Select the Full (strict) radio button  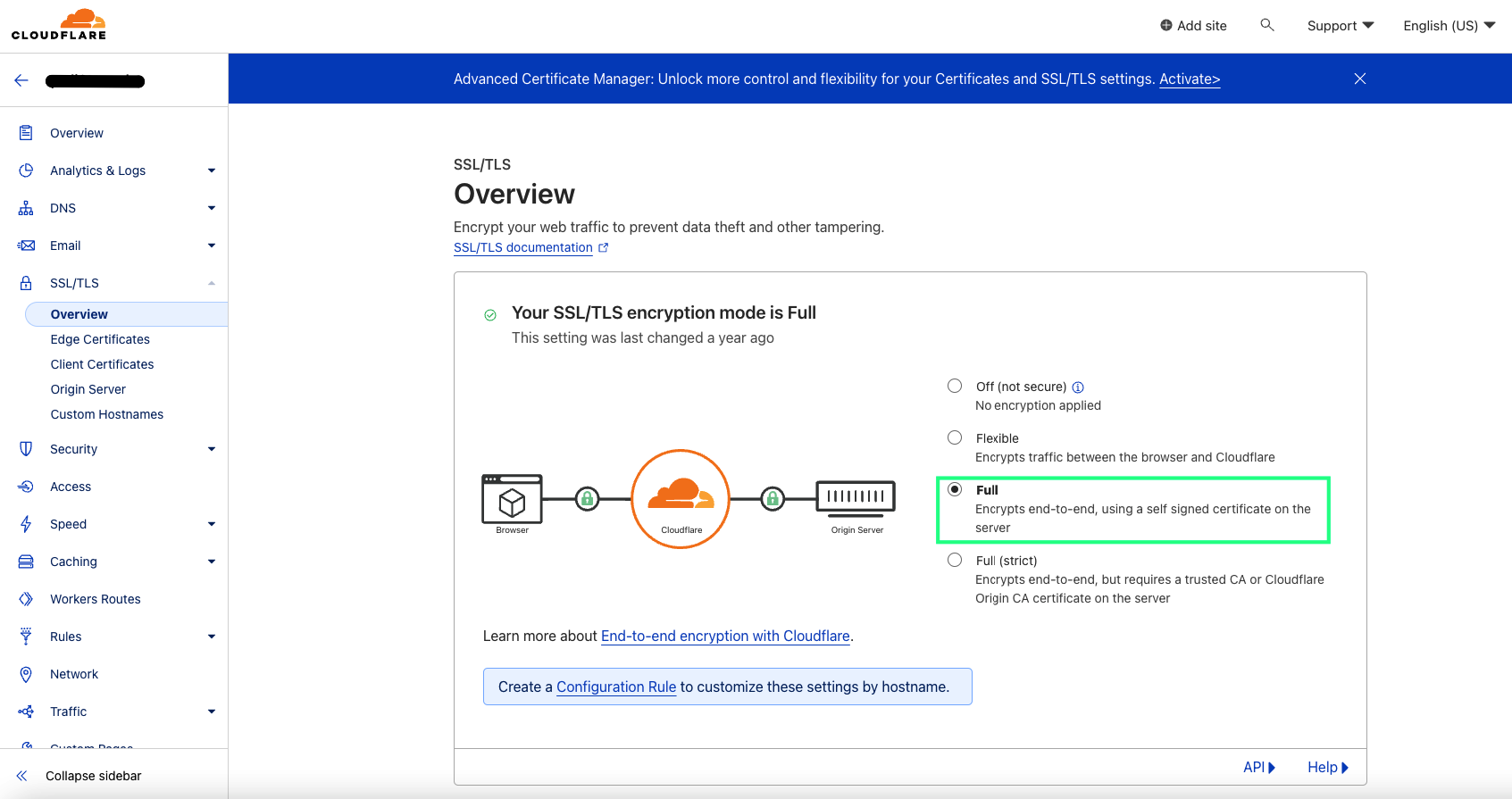click(955, 560)
